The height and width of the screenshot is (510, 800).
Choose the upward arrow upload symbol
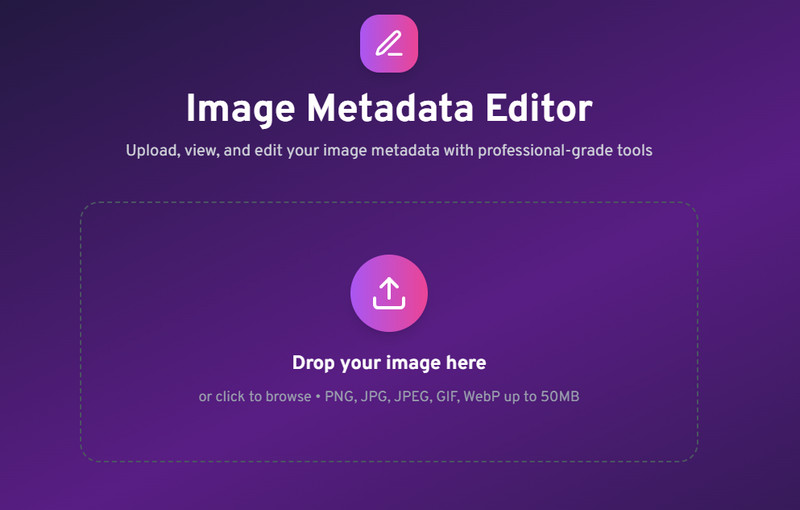click(389, 293)
